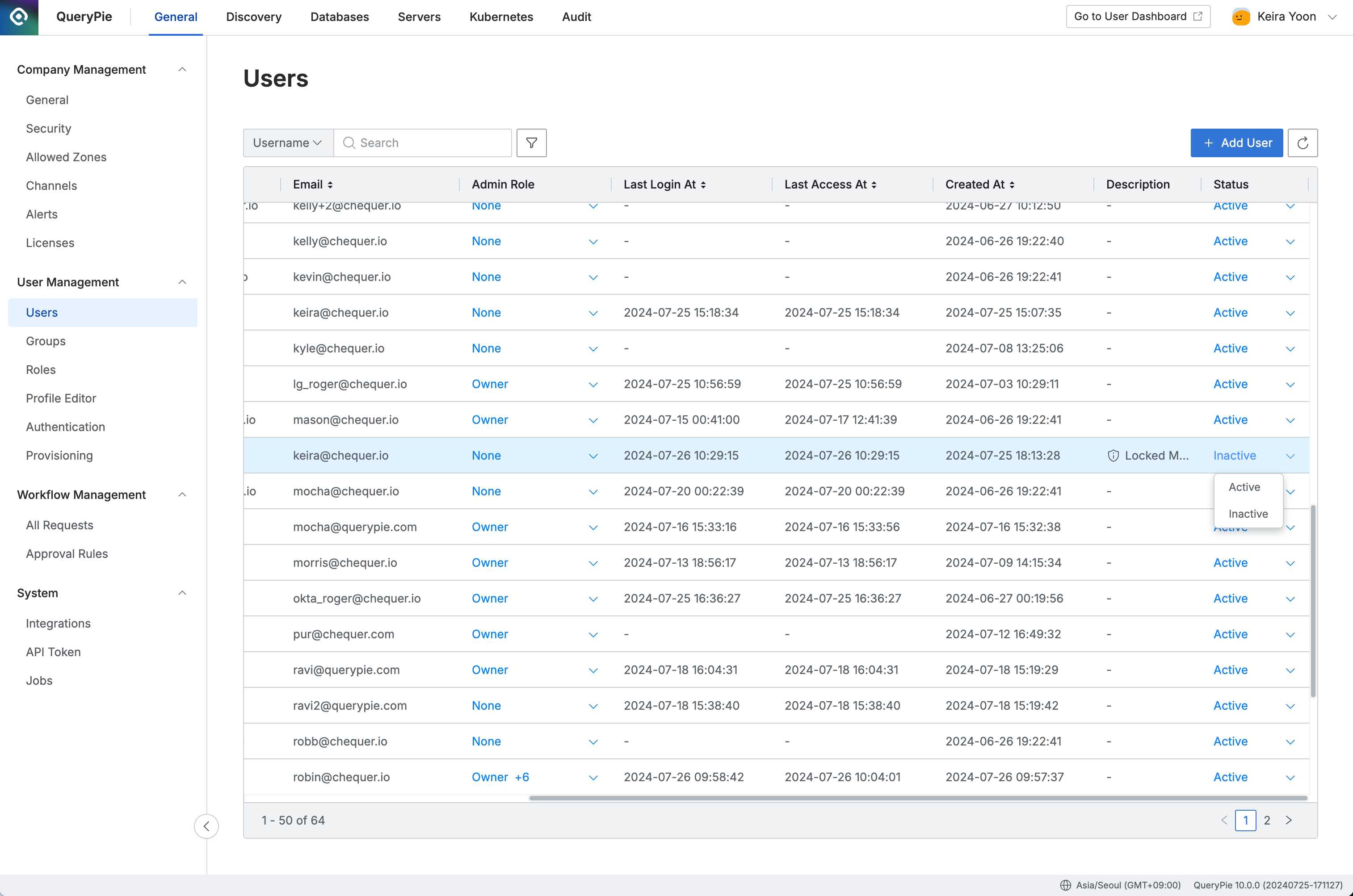Image resolution: width=1353 pixels, height=896 pixels.
Task: Click the Add User button
Action: (1236, 142)
